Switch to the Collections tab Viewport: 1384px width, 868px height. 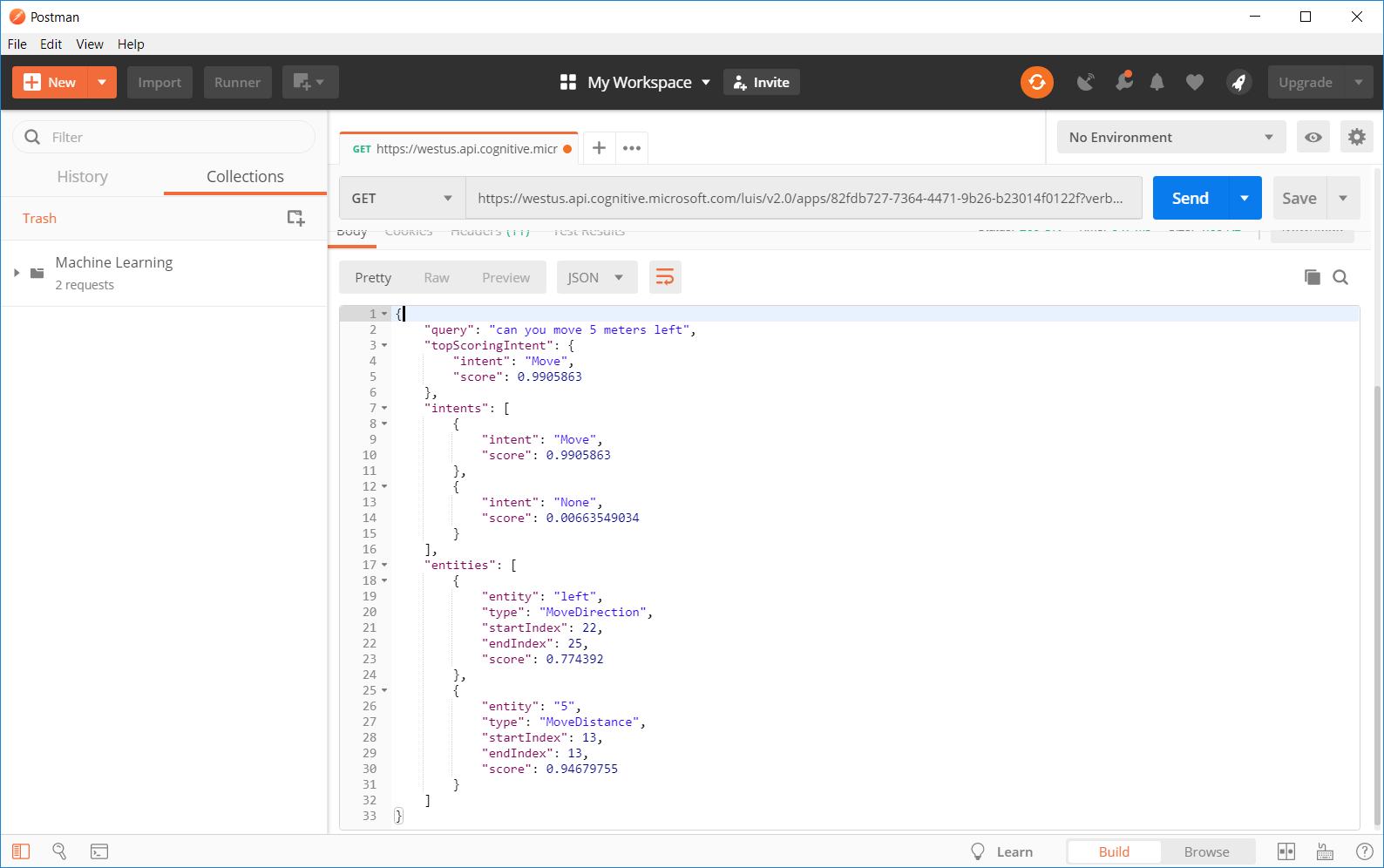click(245, 176)
